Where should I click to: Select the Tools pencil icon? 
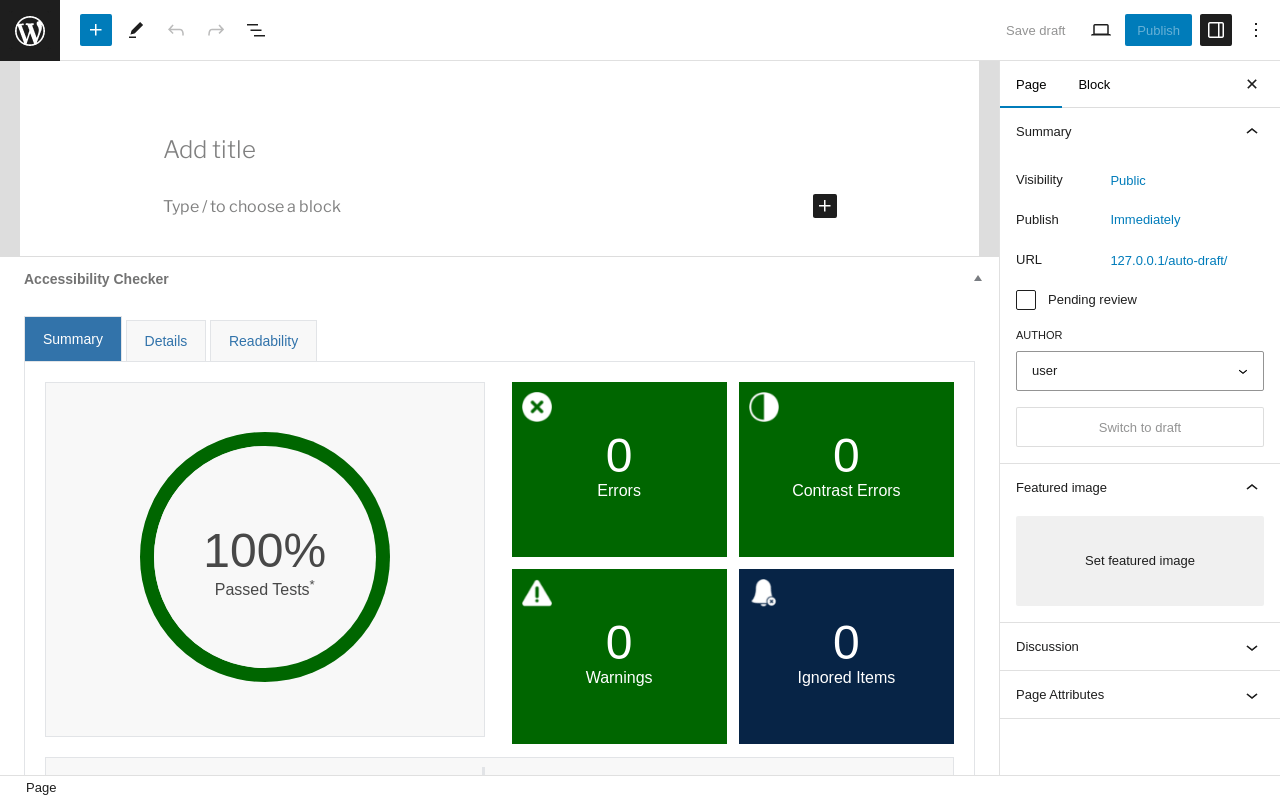point(136,30)
